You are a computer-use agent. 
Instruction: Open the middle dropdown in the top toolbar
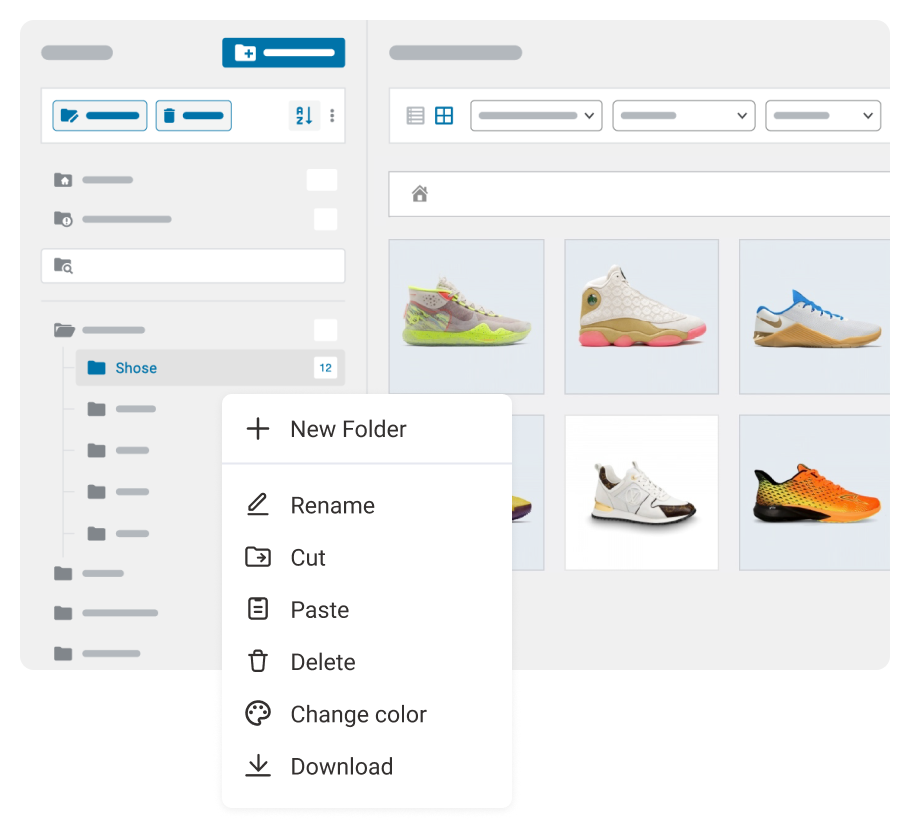[x=683, y=115]
